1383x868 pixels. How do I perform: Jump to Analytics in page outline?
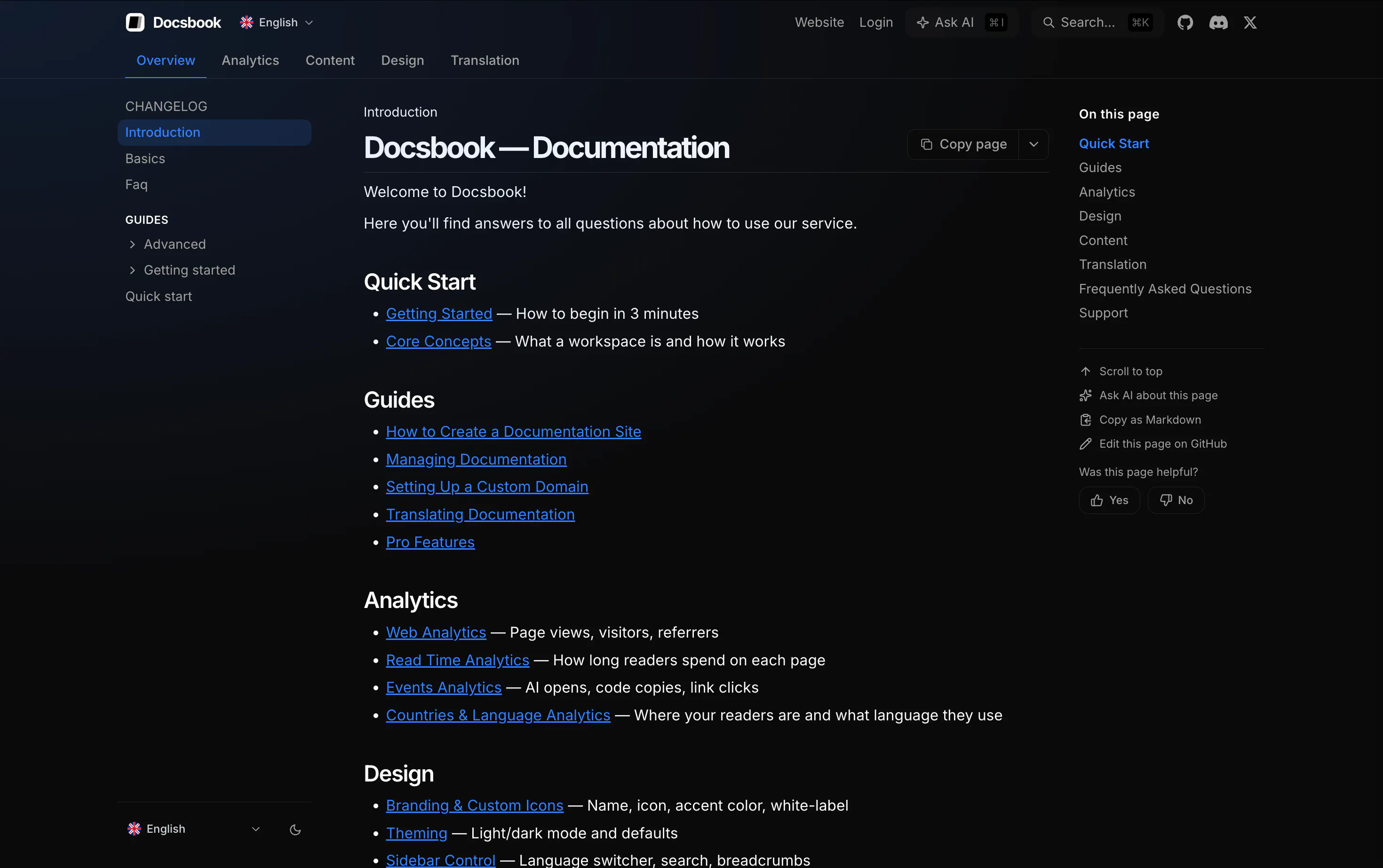pos(1107,192)
